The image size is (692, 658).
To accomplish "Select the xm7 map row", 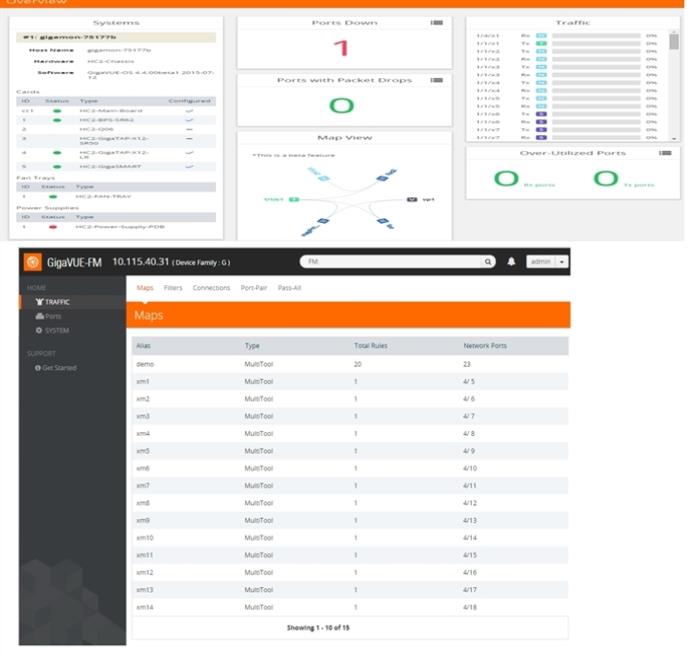I will pyautogui.click(x=350, y=486).
